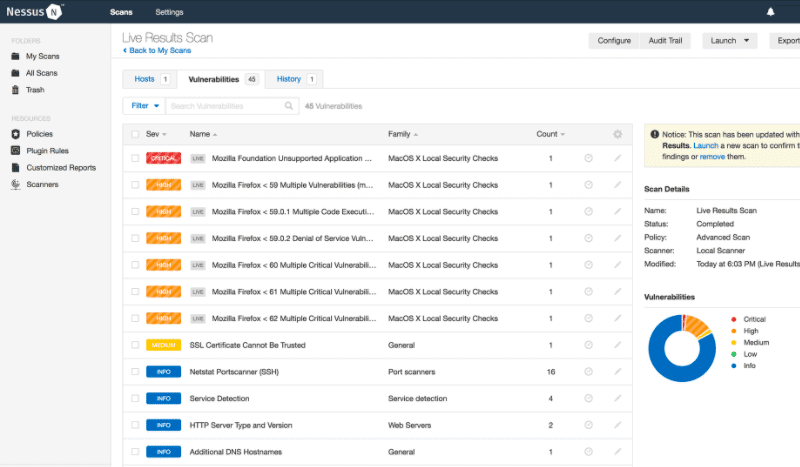Edit HTTP Server Type row pencil icon

[x=617, y=425]
